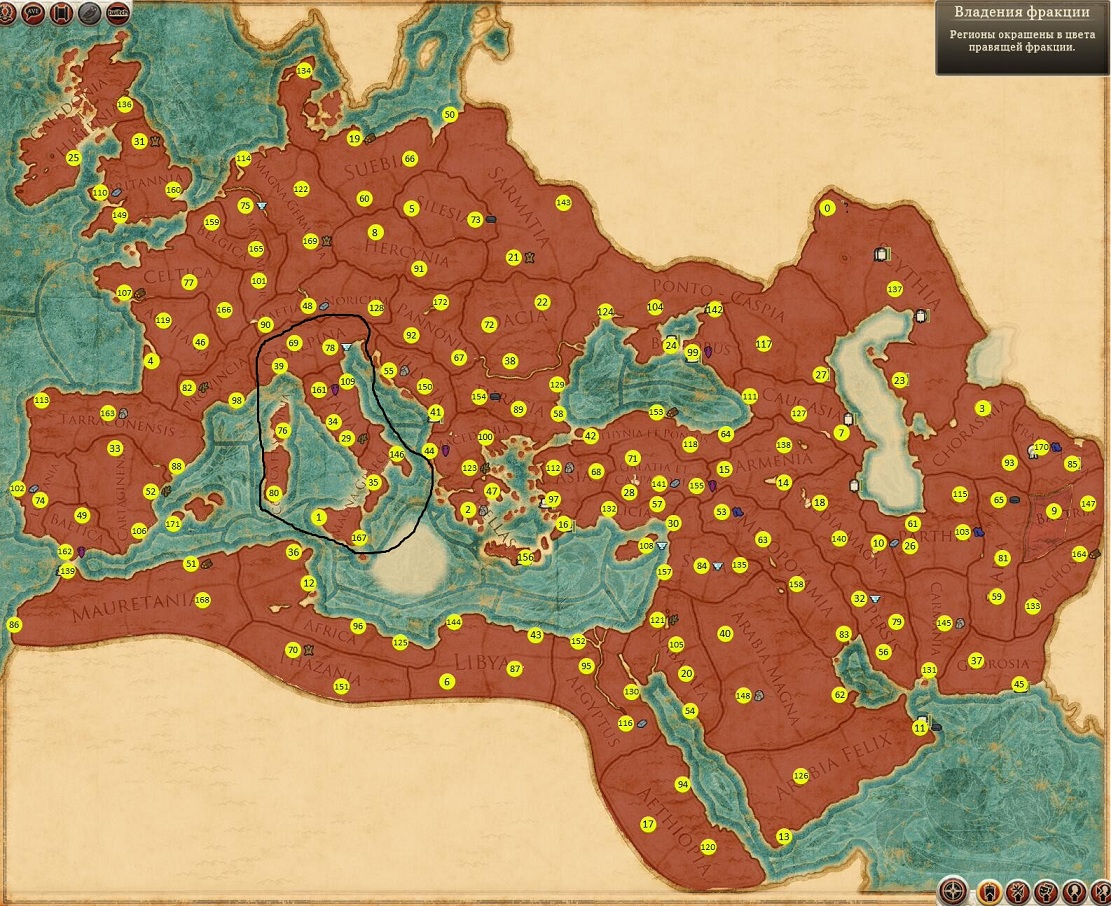Screen dimensions: 1111x906
Task: Select the head silhouette map overlay icon
Action: click(x=1074, y=890)
